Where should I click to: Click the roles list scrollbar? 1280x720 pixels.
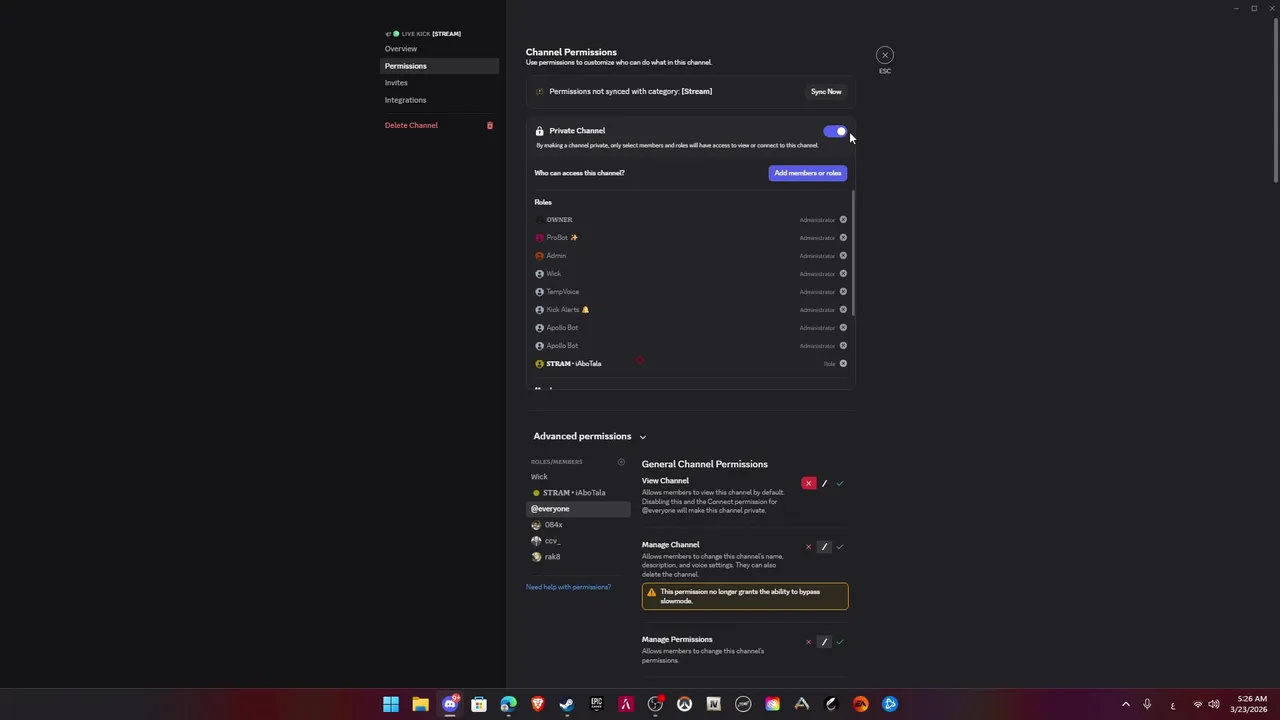(x=853, y=253)
